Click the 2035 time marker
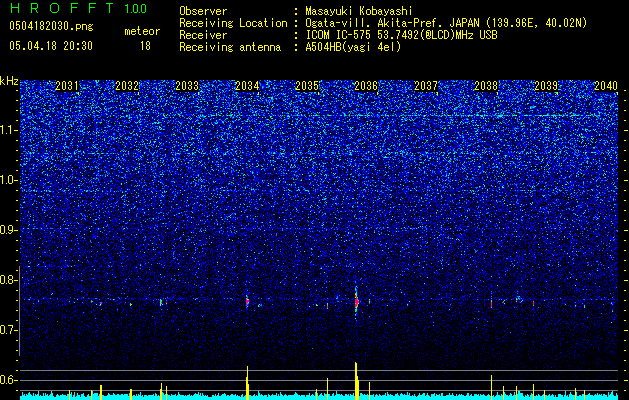 tap(306, 86)
